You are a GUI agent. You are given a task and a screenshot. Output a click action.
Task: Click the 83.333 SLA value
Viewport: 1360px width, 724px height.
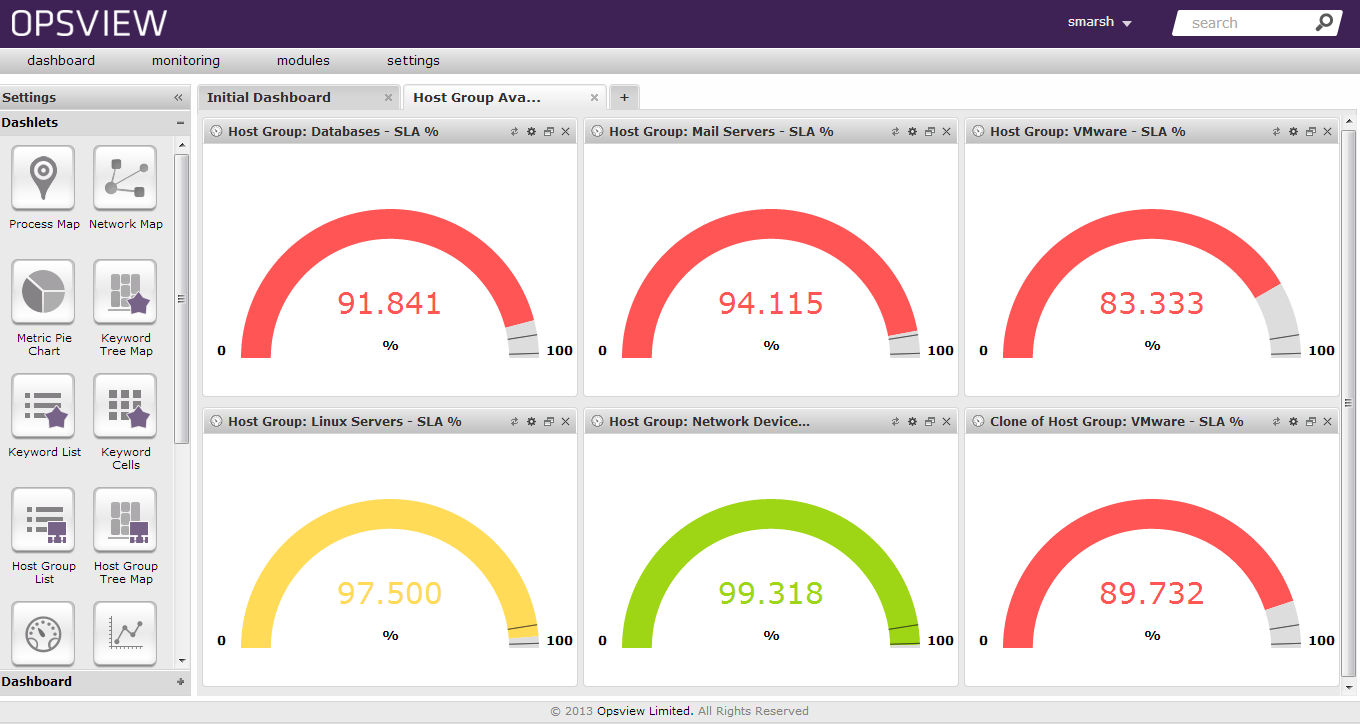1152,303
